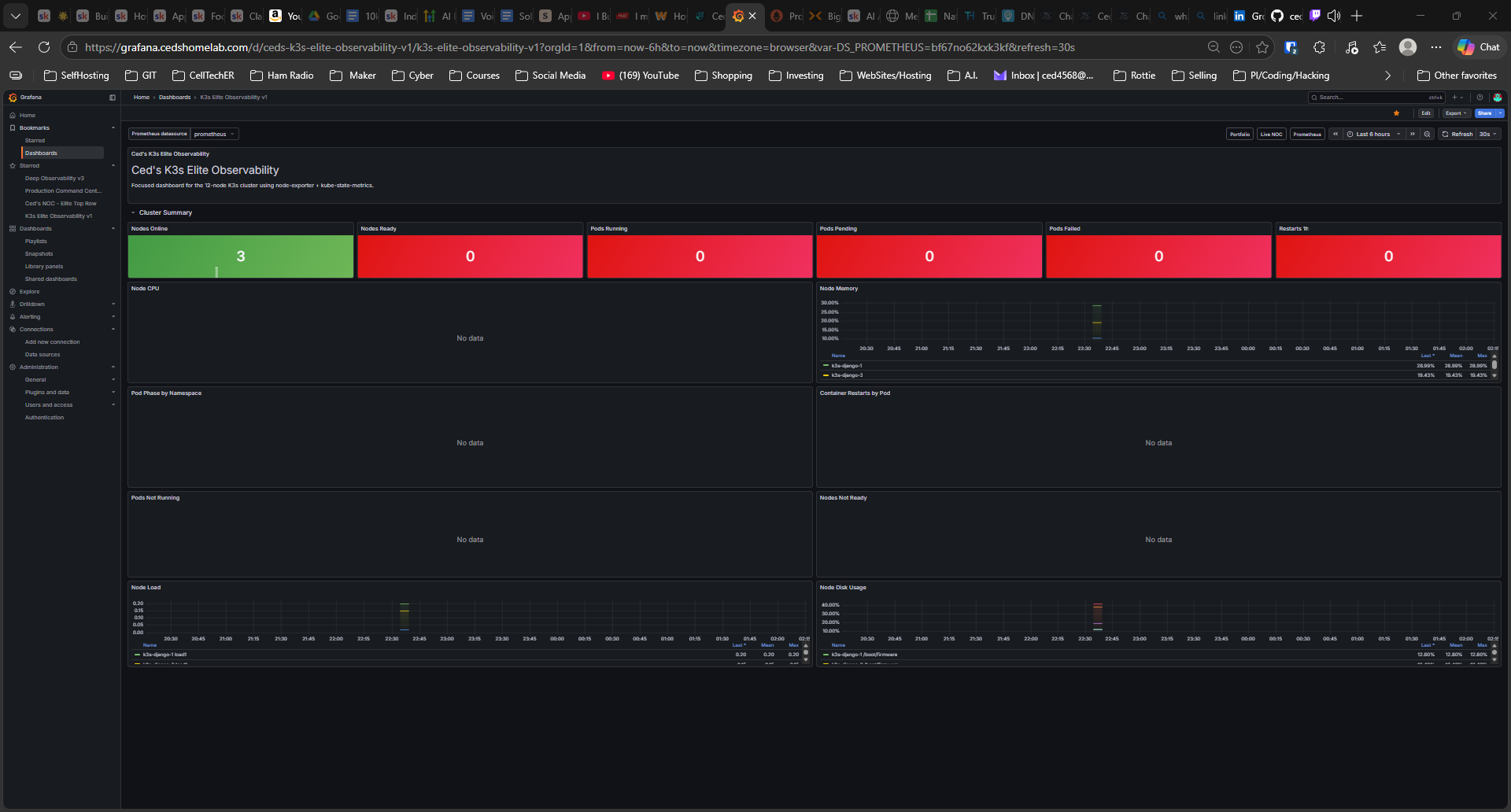
Task: Click the Explore compass icon
Action: point(13,291)
